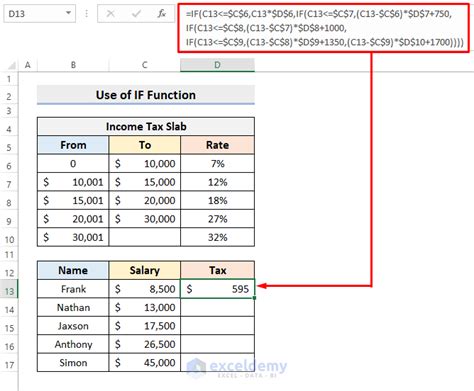Click the 'Rate' column header cell
Viewport: 474px width, 391px height.
217,145
